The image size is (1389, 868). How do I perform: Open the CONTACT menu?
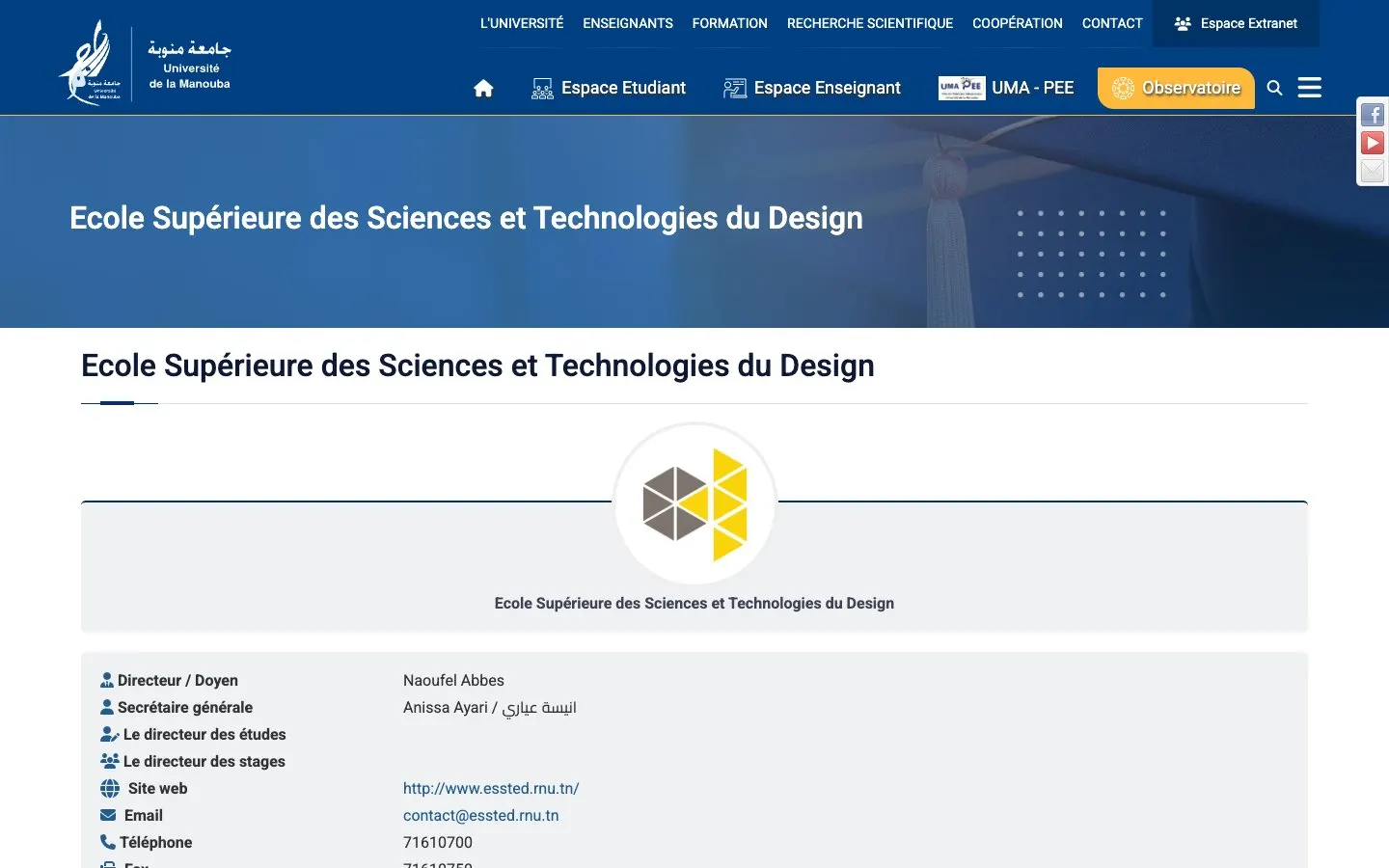[x=1112, y=23]
